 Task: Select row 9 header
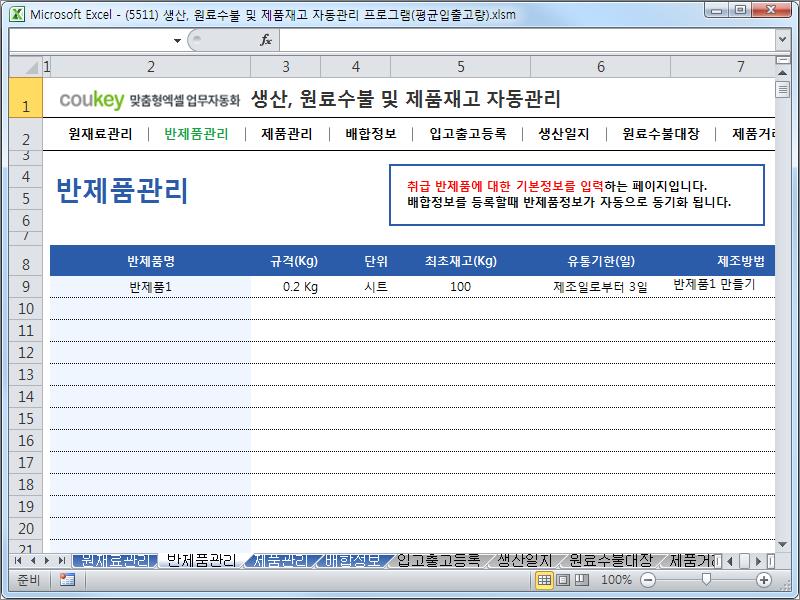[x=26, y=286]
